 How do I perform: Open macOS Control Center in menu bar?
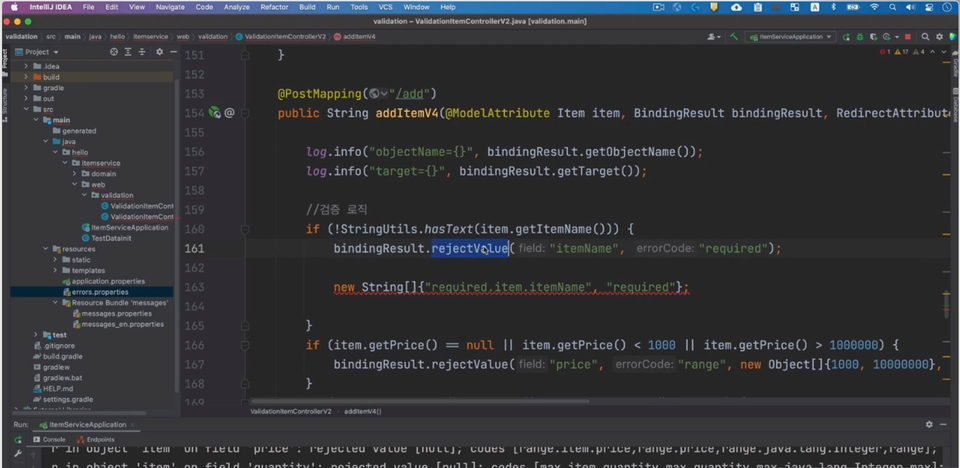click(x=929, y=7)
